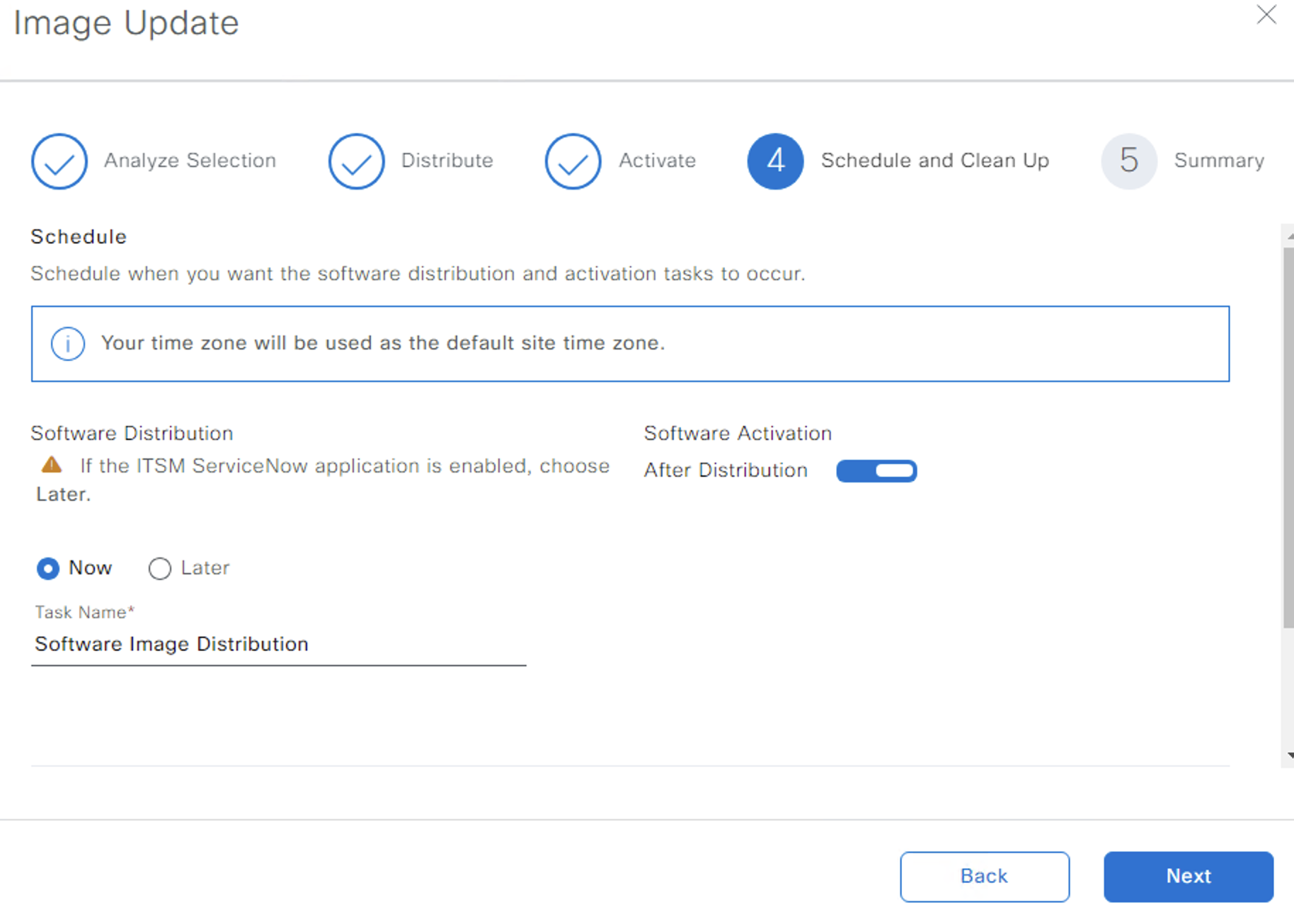Viewport: 1294px width, 924px height.
Task: Click the 'Schedule' section heading
Action: 79,237
